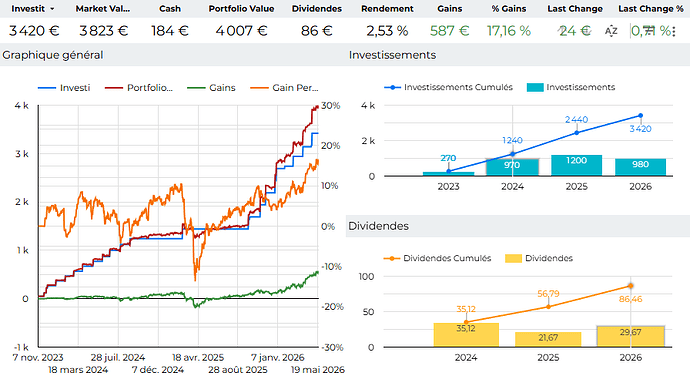Toggle the Investissements Cumulés legend entry

tap(448, 87)
